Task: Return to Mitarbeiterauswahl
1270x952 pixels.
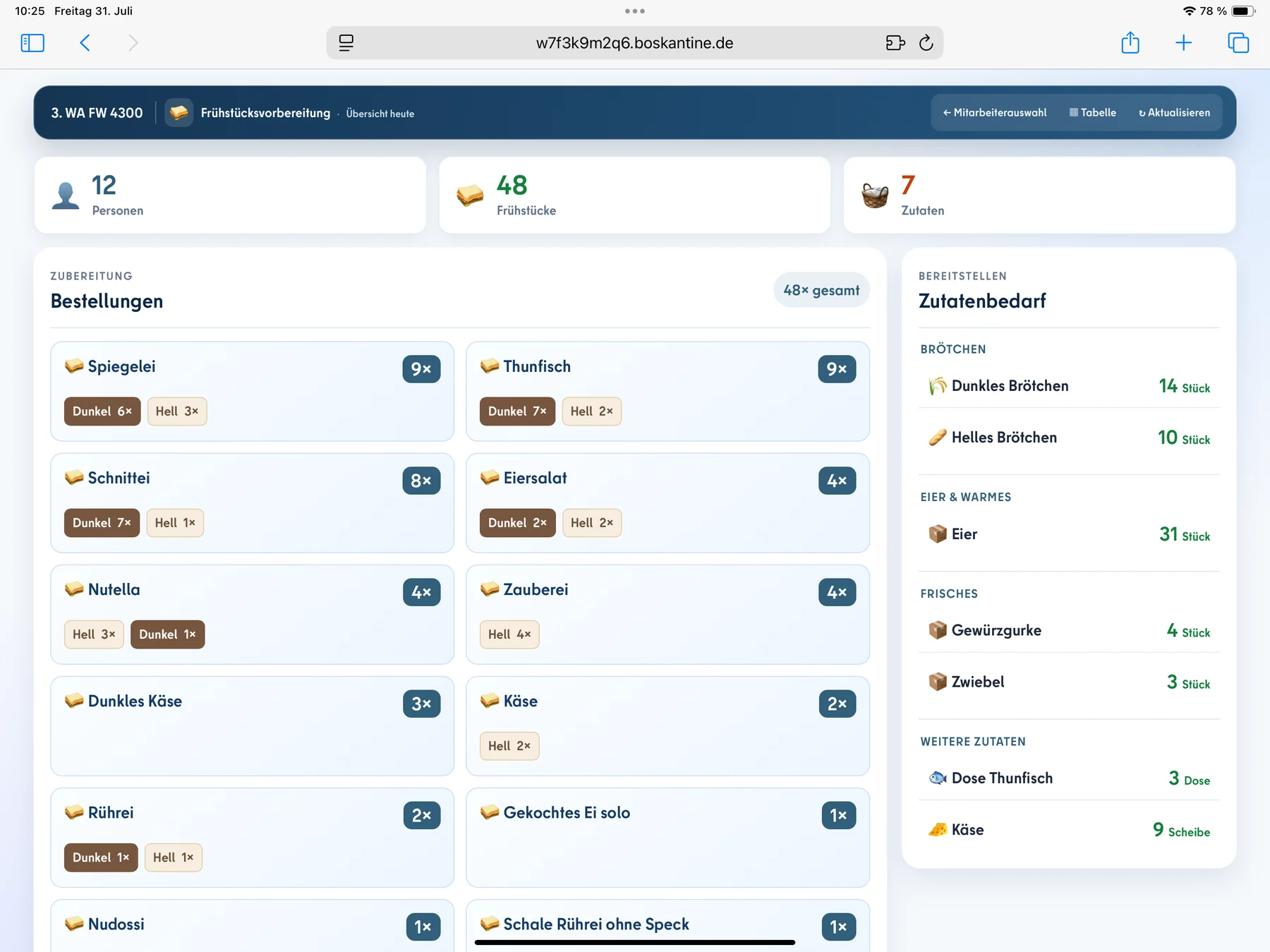Action: [x=995, y=113]
